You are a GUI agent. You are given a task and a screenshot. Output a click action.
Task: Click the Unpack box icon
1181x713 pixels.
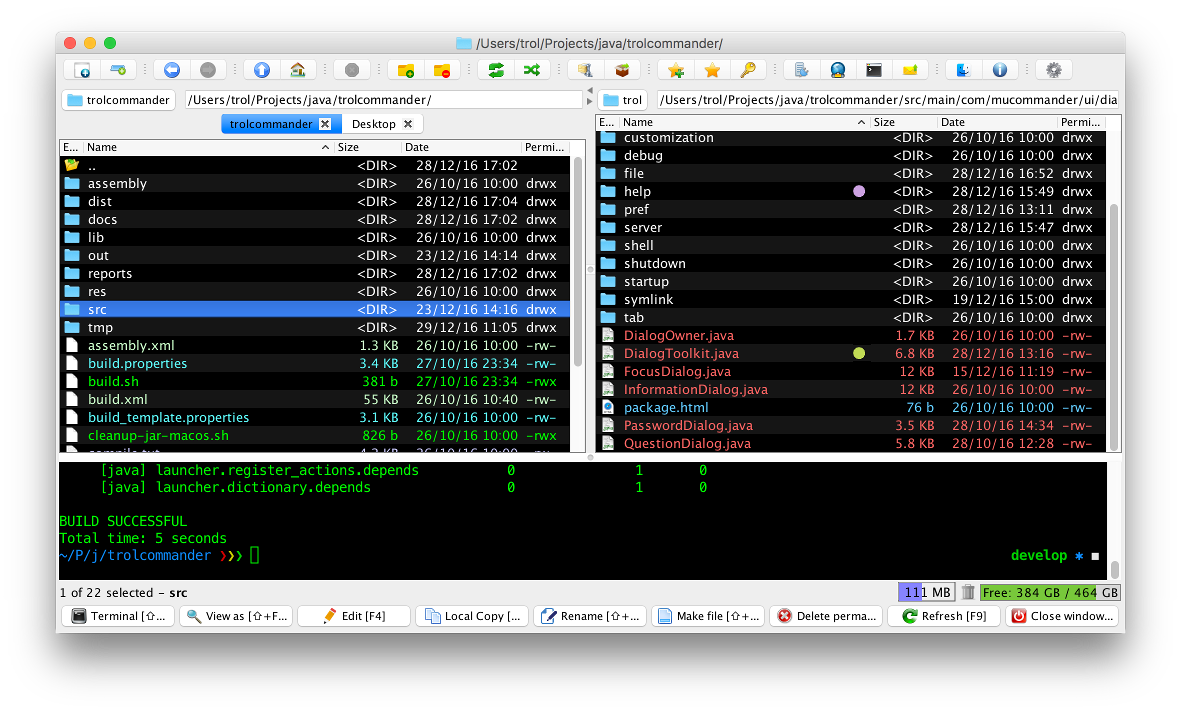621,70
